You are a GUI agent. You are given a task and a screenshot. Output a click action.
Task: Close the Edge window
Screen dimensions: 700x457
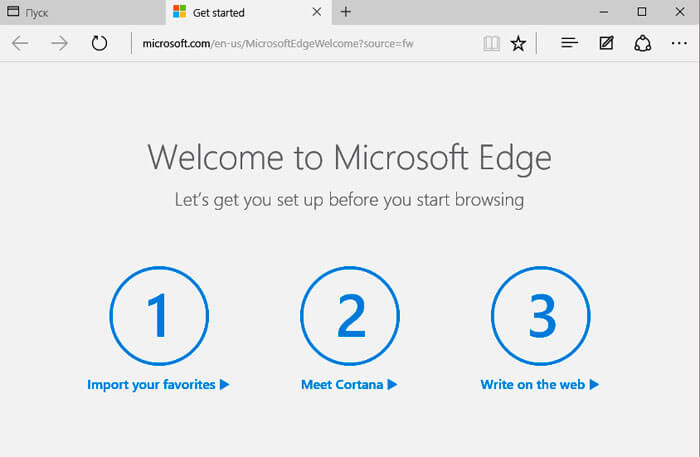point(680,12)
